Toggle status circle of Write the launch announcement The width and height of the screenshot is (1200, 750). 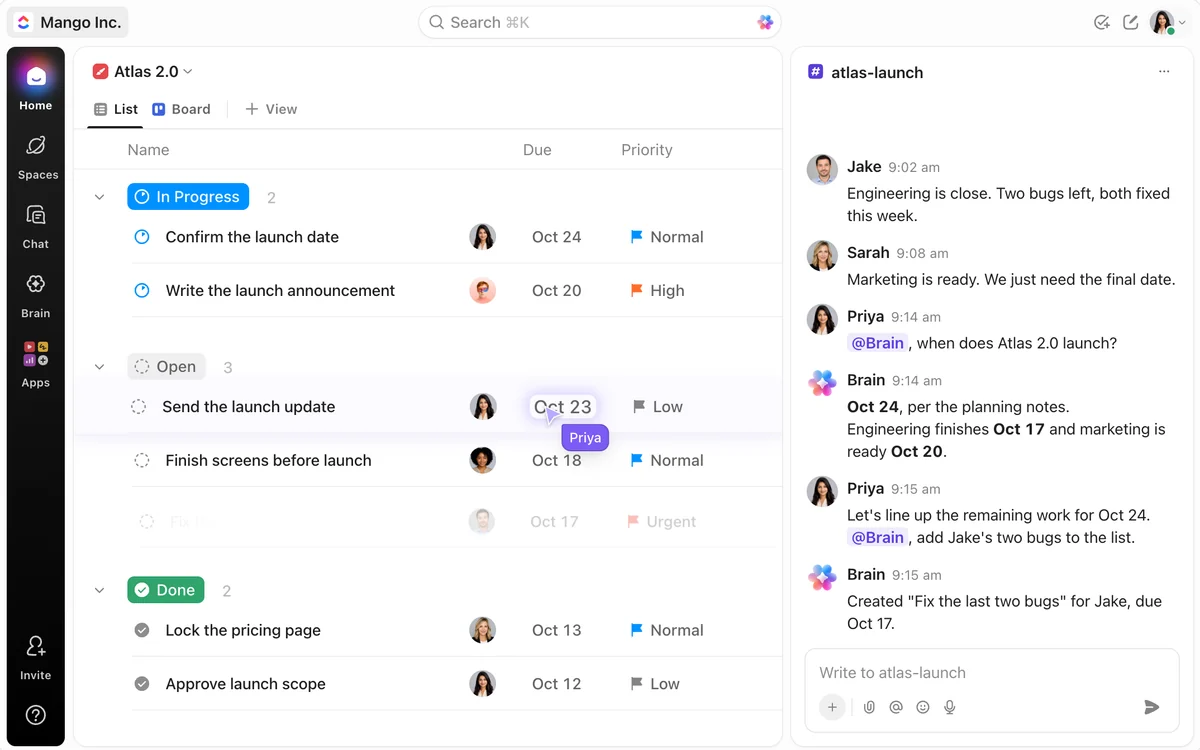point(142,290)
